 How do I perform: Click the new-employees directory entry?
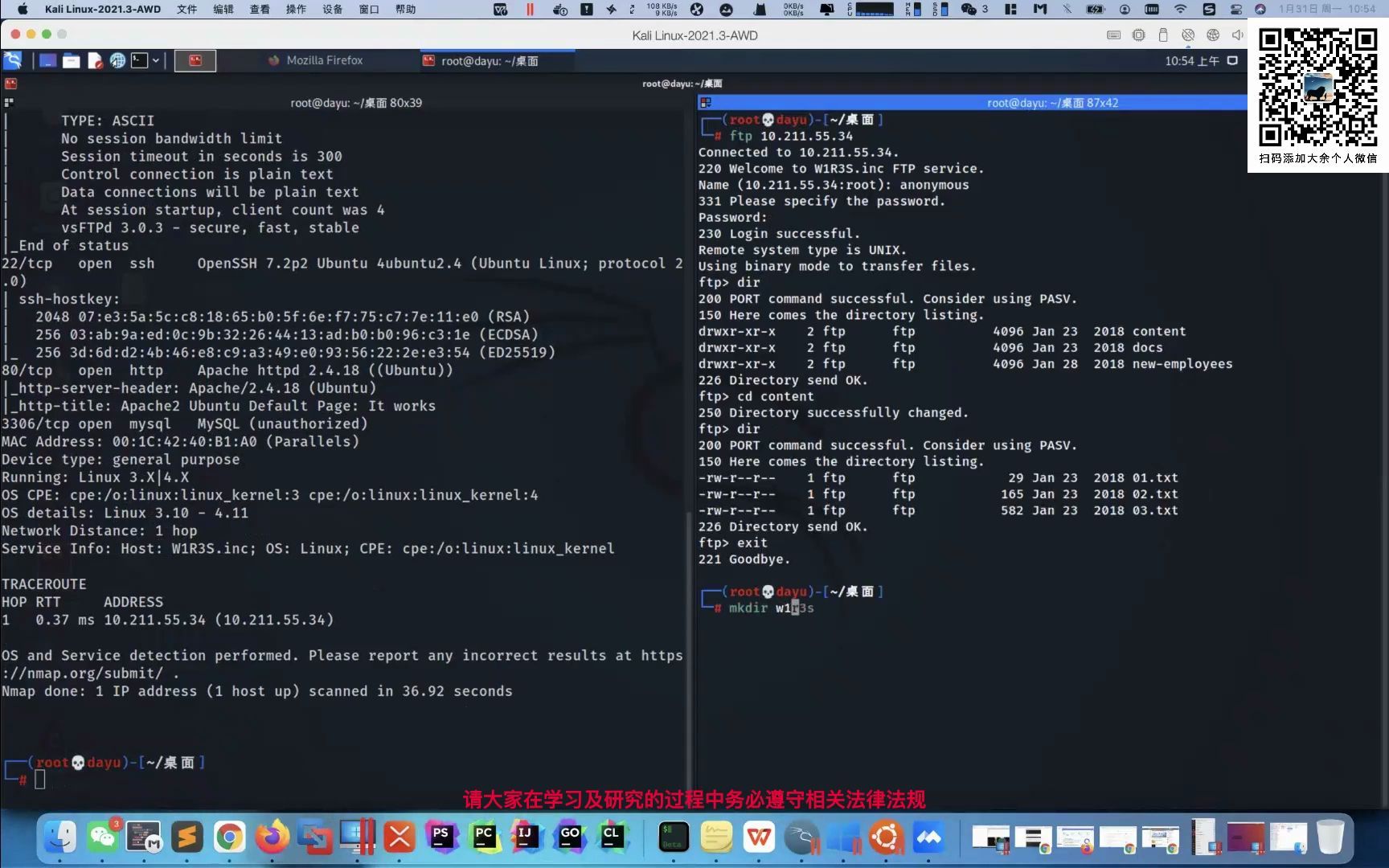click(x=1182, y=364)
